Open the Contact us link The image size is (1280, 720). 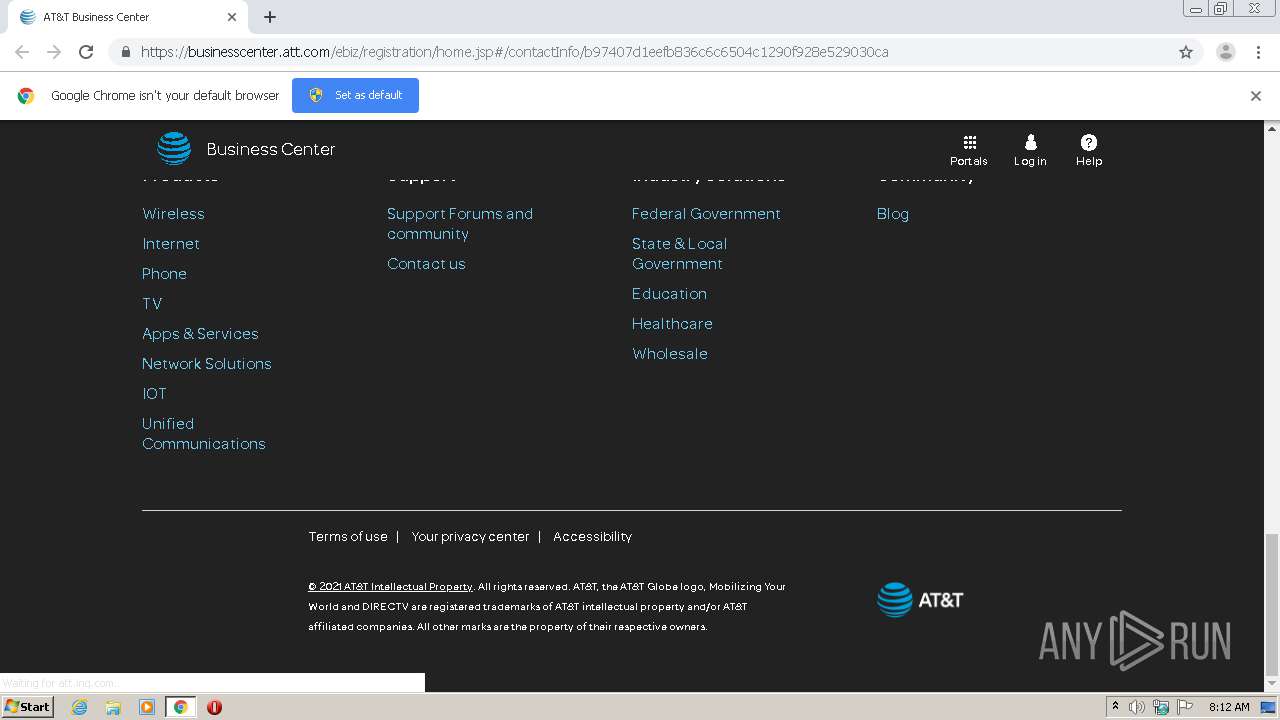[x=426, y=264]
